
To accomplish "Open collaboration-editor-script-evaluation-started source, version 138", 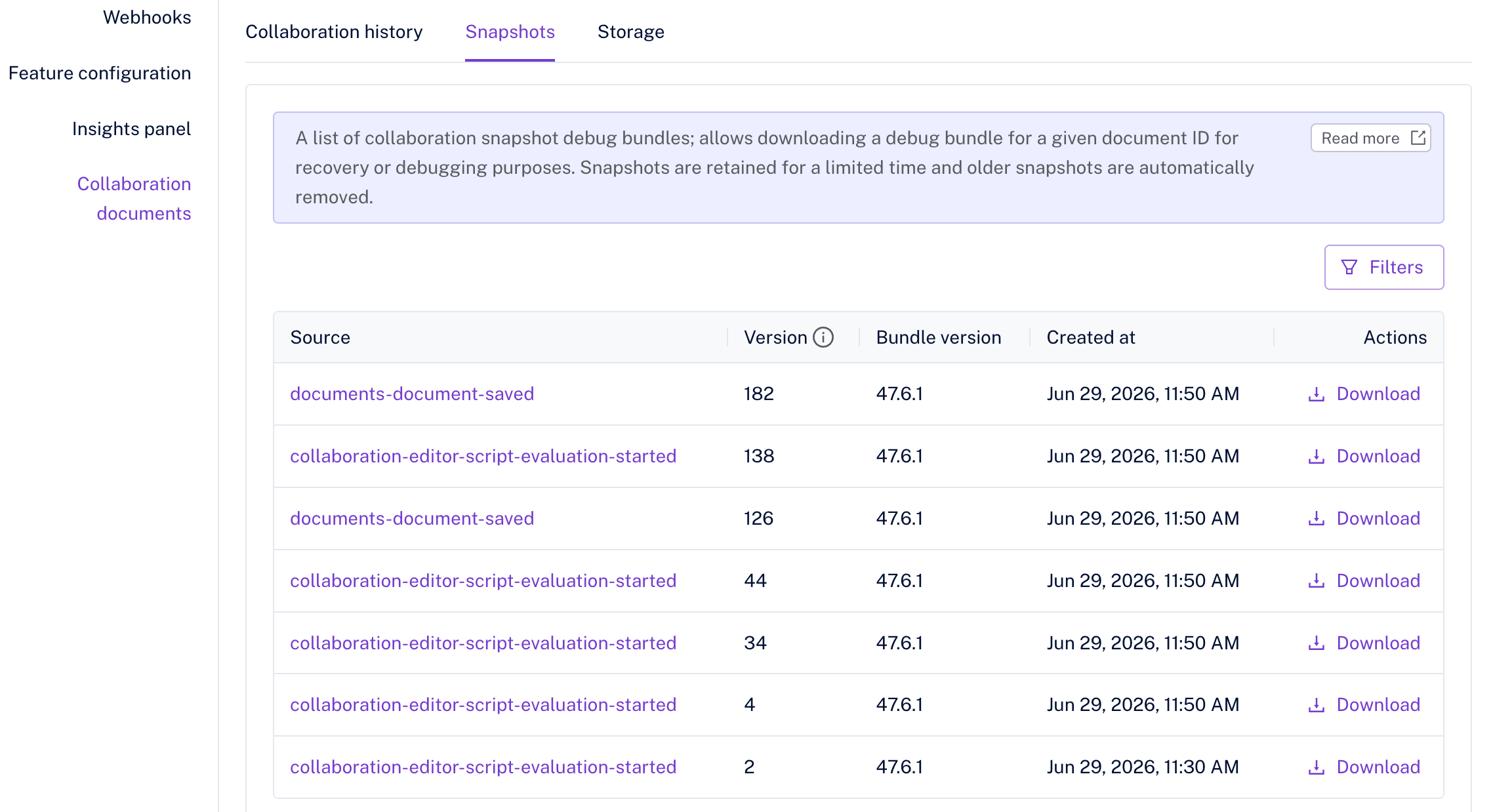I will click(x=483, y=456).
